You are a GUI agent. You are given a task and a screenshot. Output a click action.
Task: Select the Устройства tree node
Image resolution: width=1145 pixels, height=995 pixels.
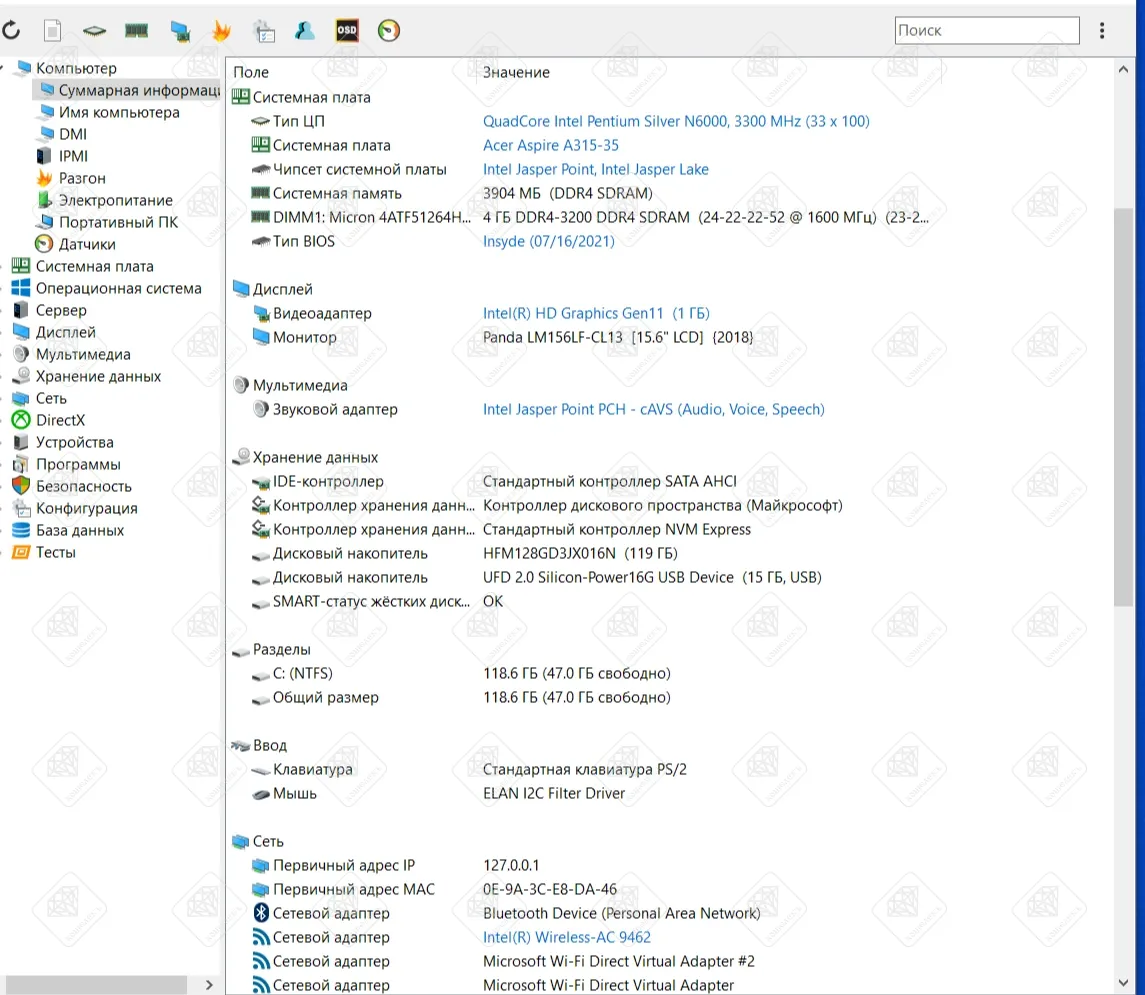[x=74, y=442]
